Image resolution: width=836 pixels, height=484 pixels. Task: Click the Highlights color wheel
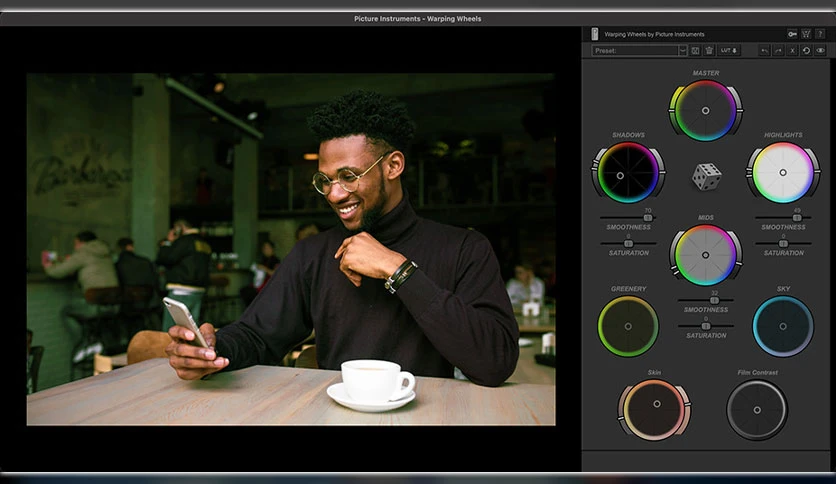(783, 173)
